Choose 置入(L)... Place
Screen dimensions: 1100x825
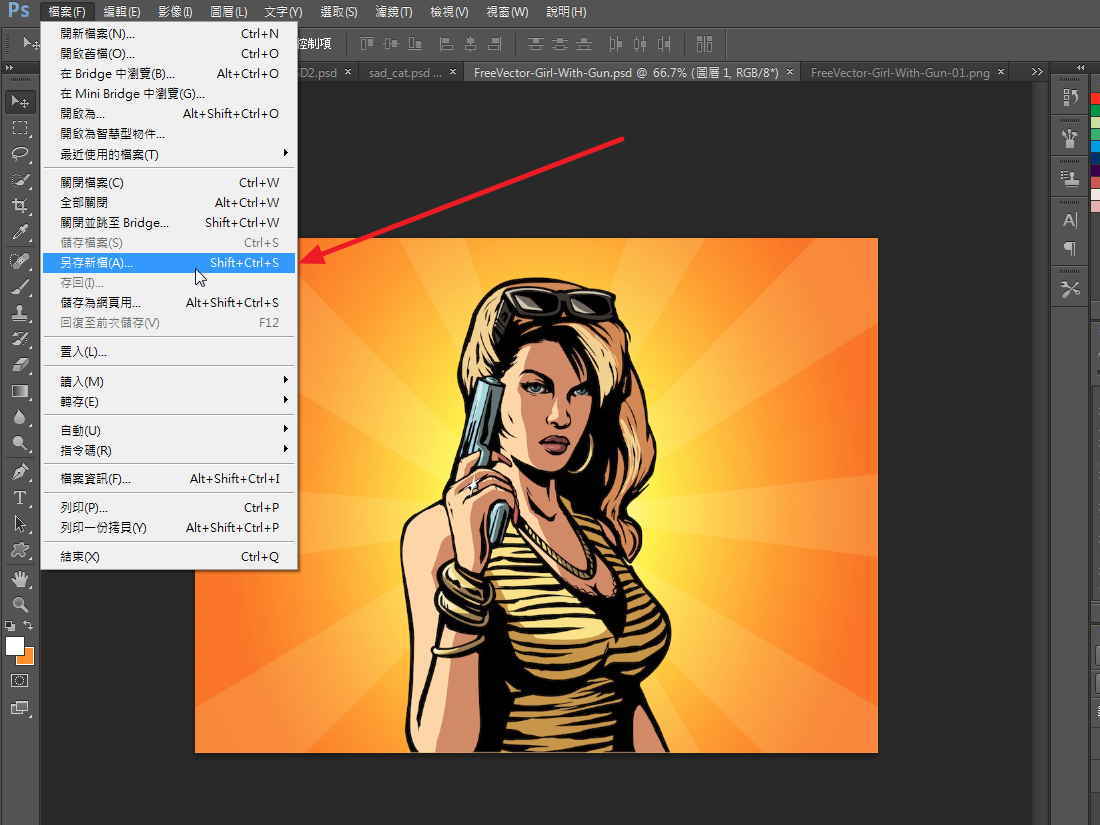tap(169, 351)
